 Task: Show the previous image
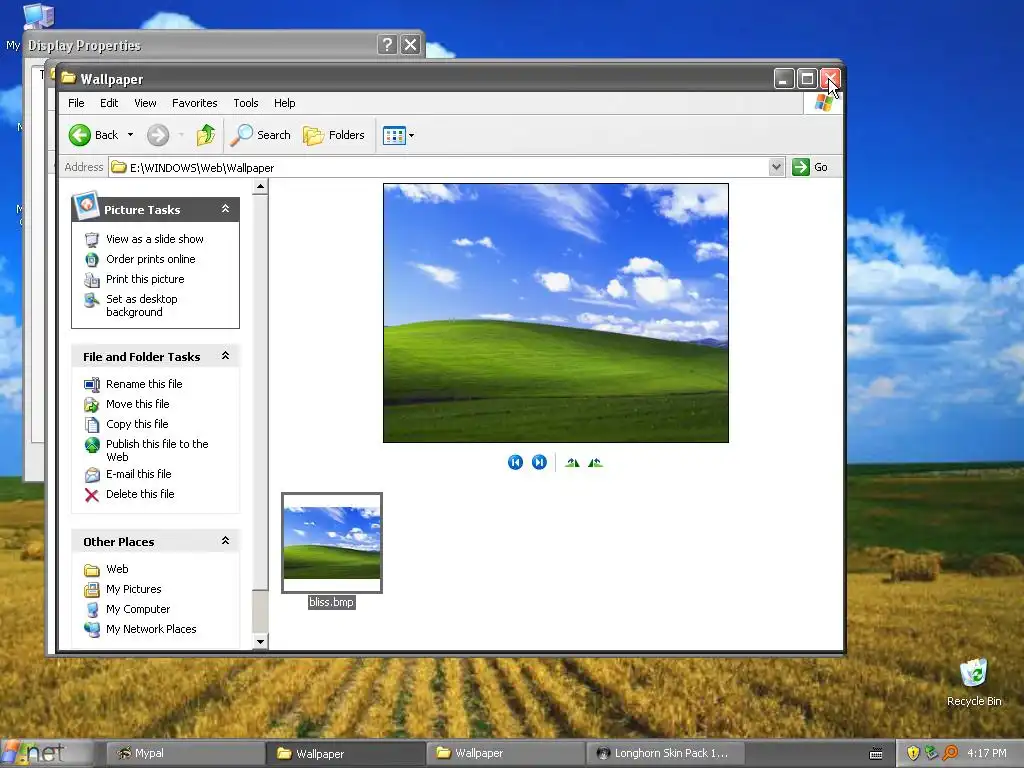click(x=515, y=462)
